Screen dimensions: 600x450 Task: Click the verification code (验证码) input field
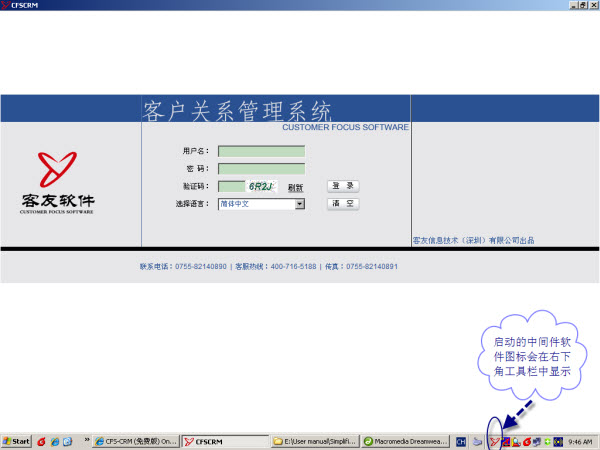point(232,186)
